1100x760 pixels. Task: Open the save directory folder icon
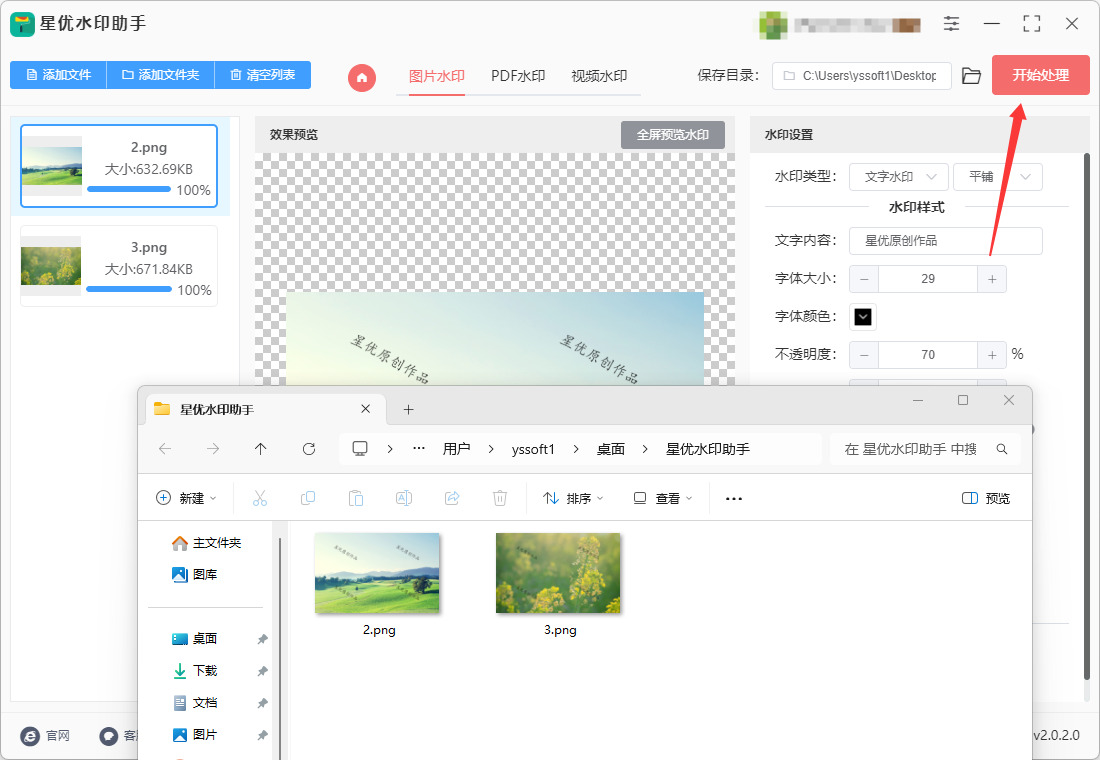(x=971, y=76)
